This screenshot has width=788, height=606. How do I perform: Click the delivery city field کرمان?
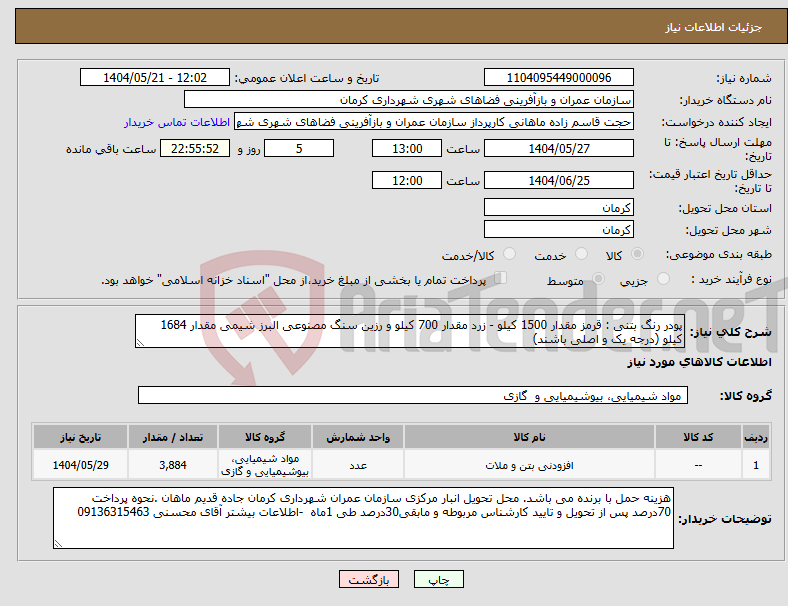tap(559, 230)
